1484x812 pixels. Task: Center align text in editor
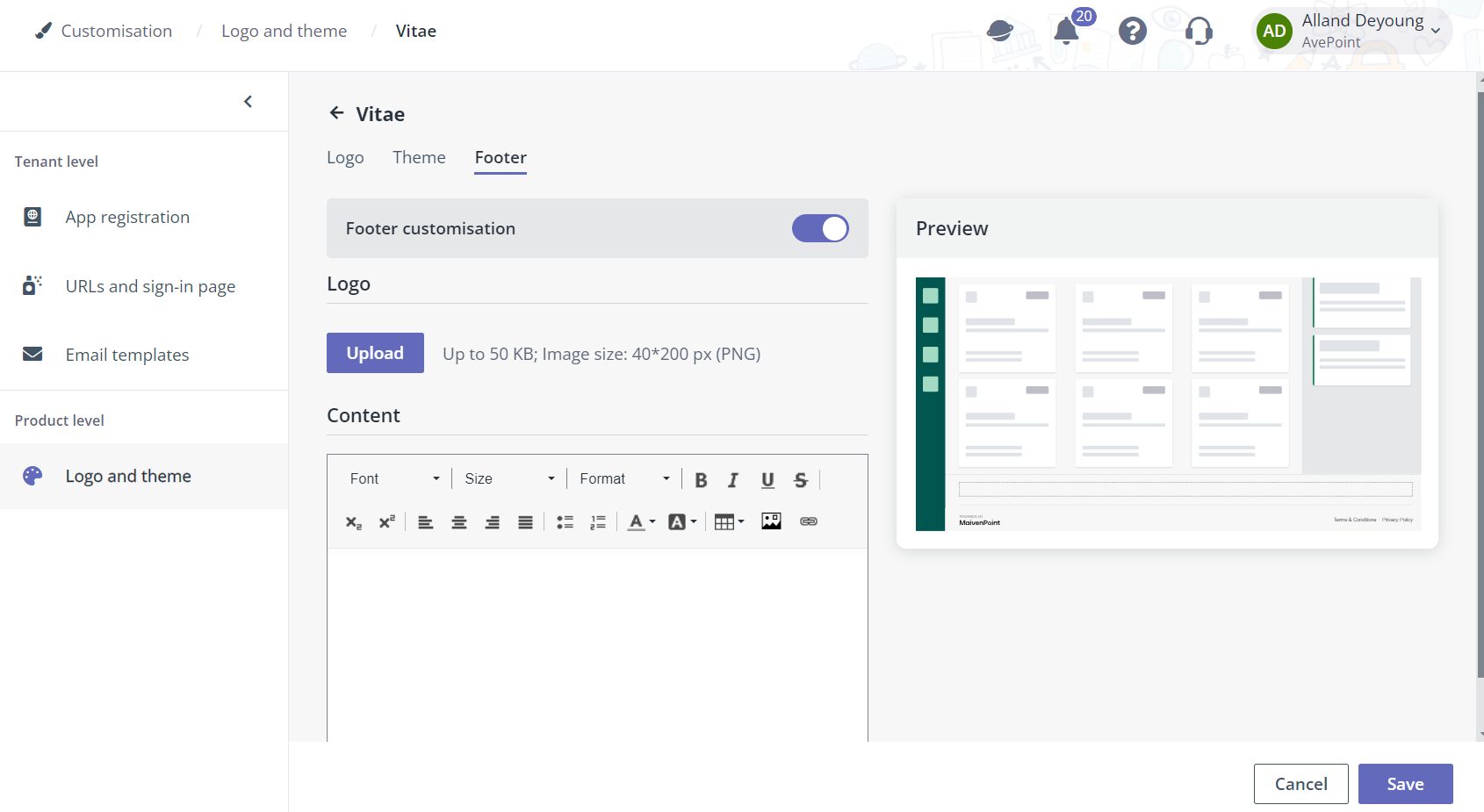458,522
